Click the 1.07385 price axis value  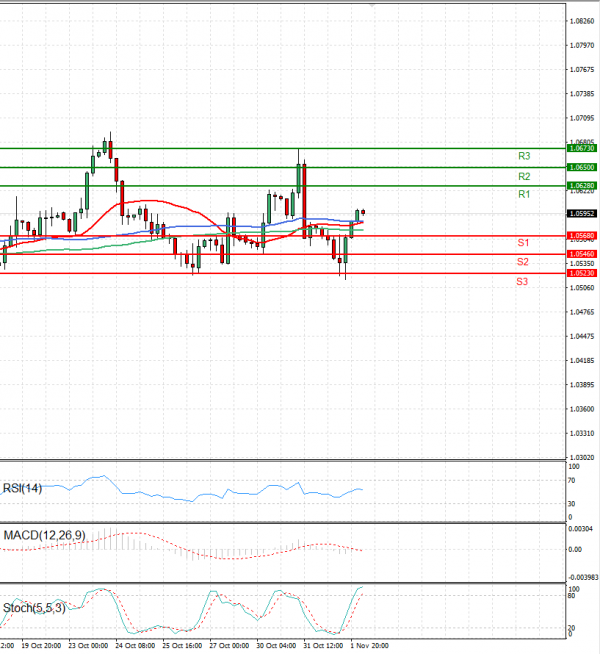582,94
